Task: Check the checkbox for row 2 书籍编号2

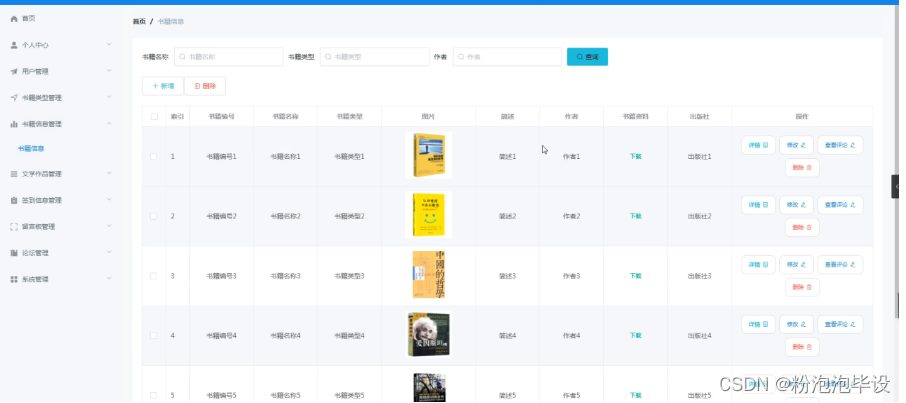Action: (x=154, y=216)
